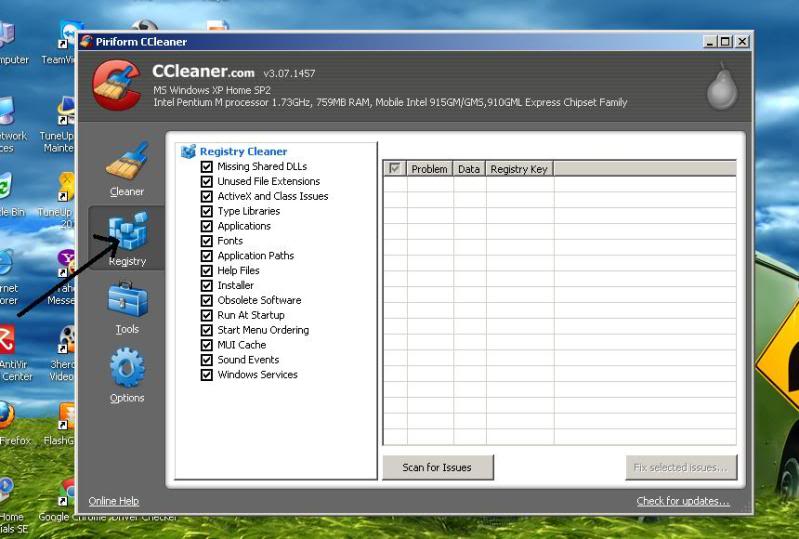Open the Options gear icon
This screenshot has height=539, width=799.
tap(127, 367)
